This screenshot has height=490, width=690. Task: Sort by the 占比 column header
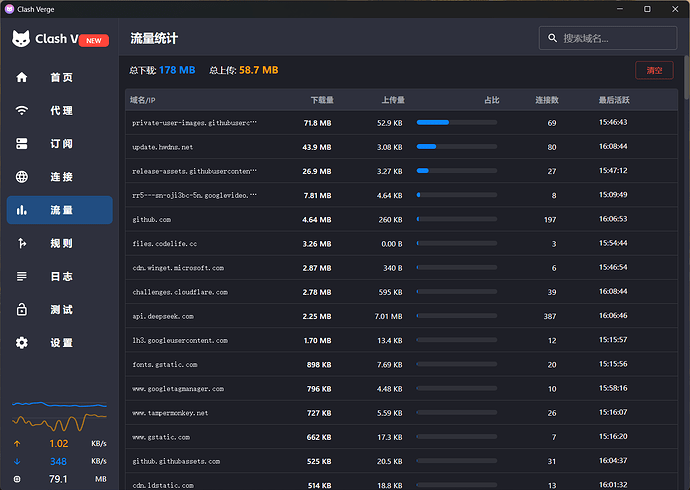tap(492, 100)
